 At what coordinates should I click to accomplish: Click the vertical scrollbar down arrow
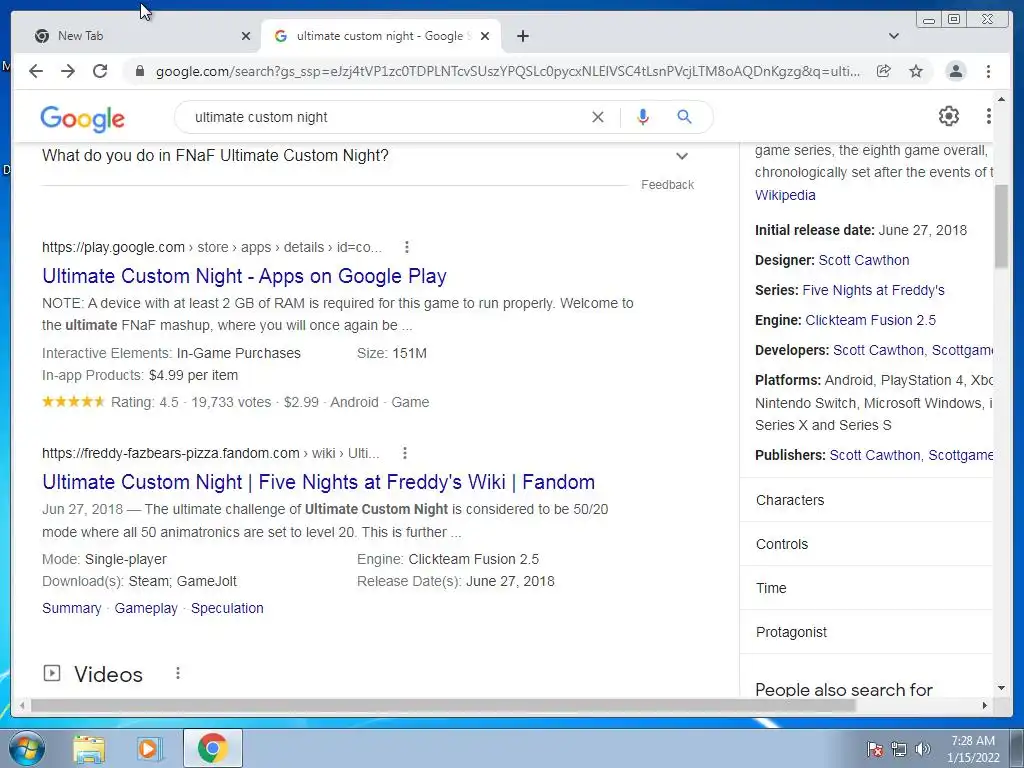pos(1001,688)
